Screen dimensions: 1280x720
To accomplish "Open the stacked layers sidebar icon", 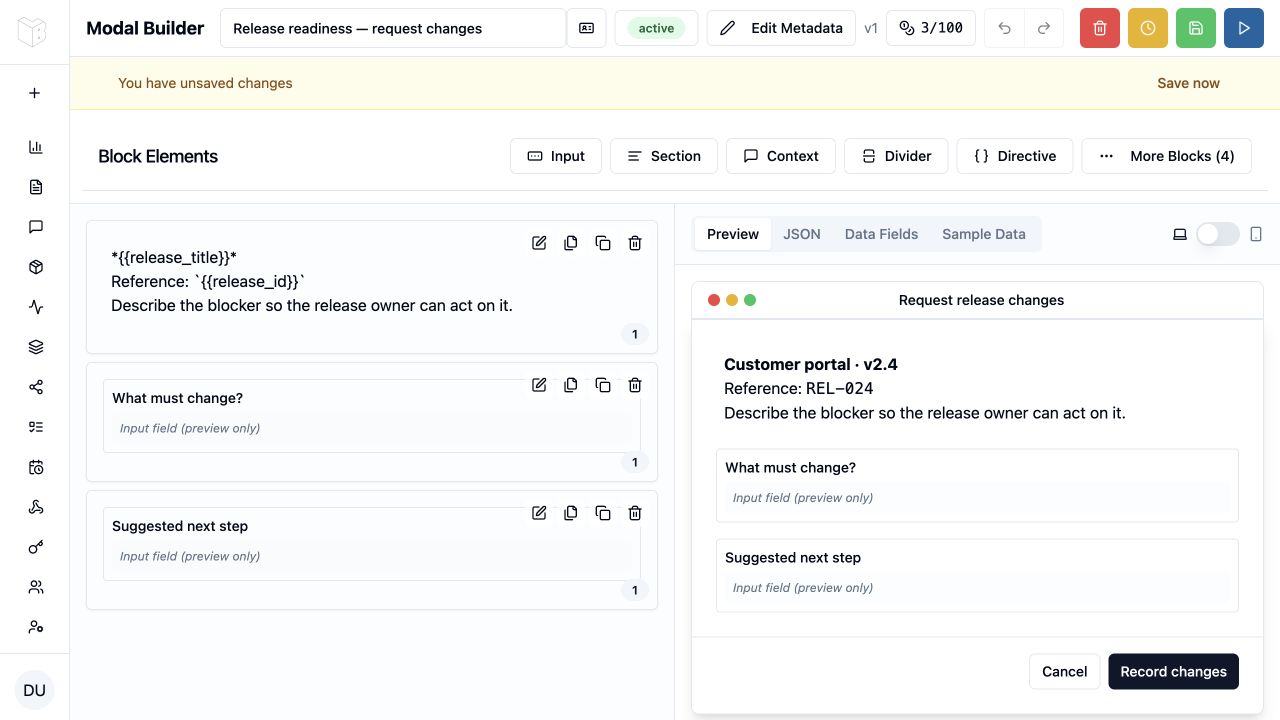I will 36,347.
